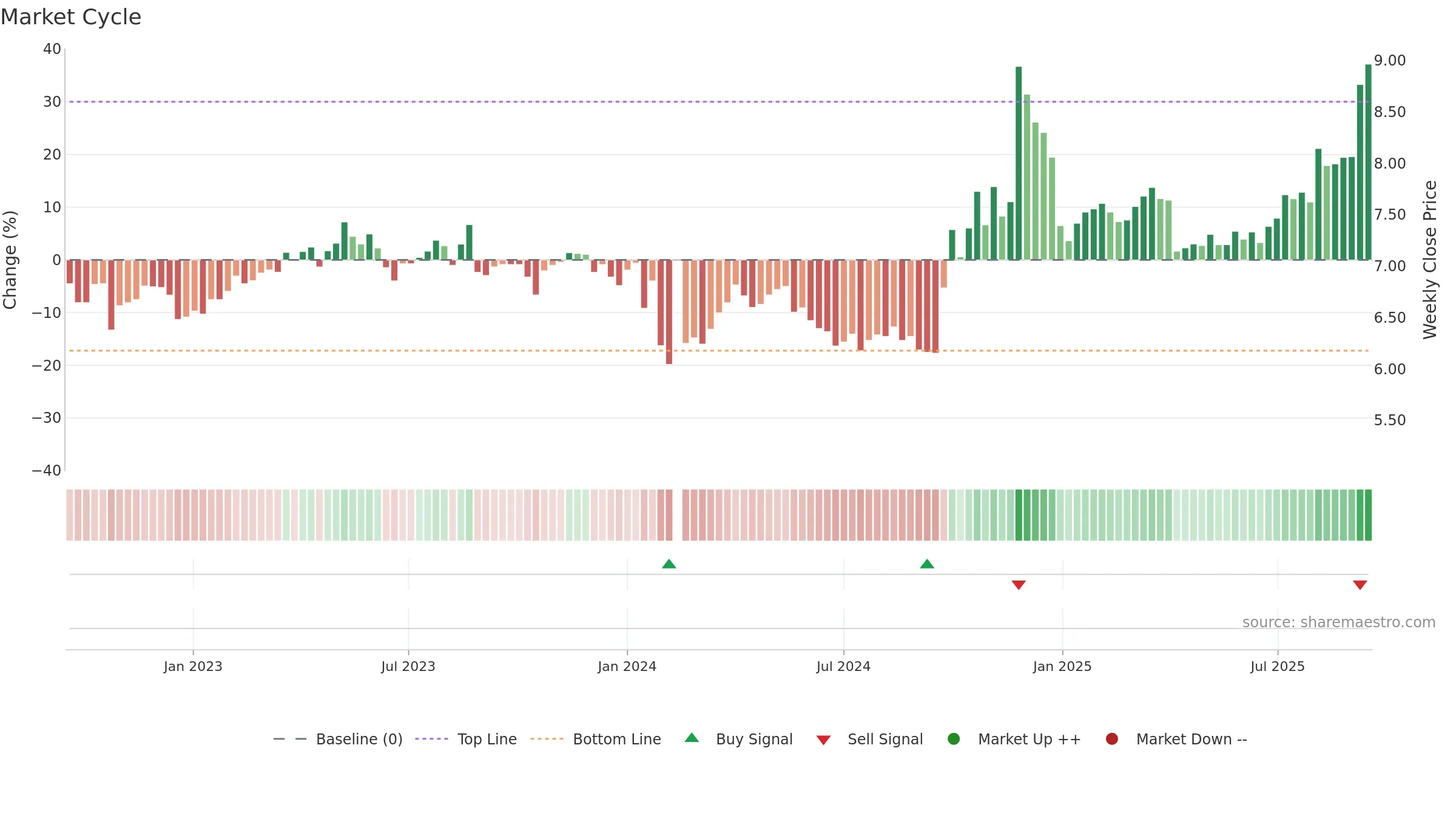Click the last green bar at the chart's right edge

[x=1369, y=162]
